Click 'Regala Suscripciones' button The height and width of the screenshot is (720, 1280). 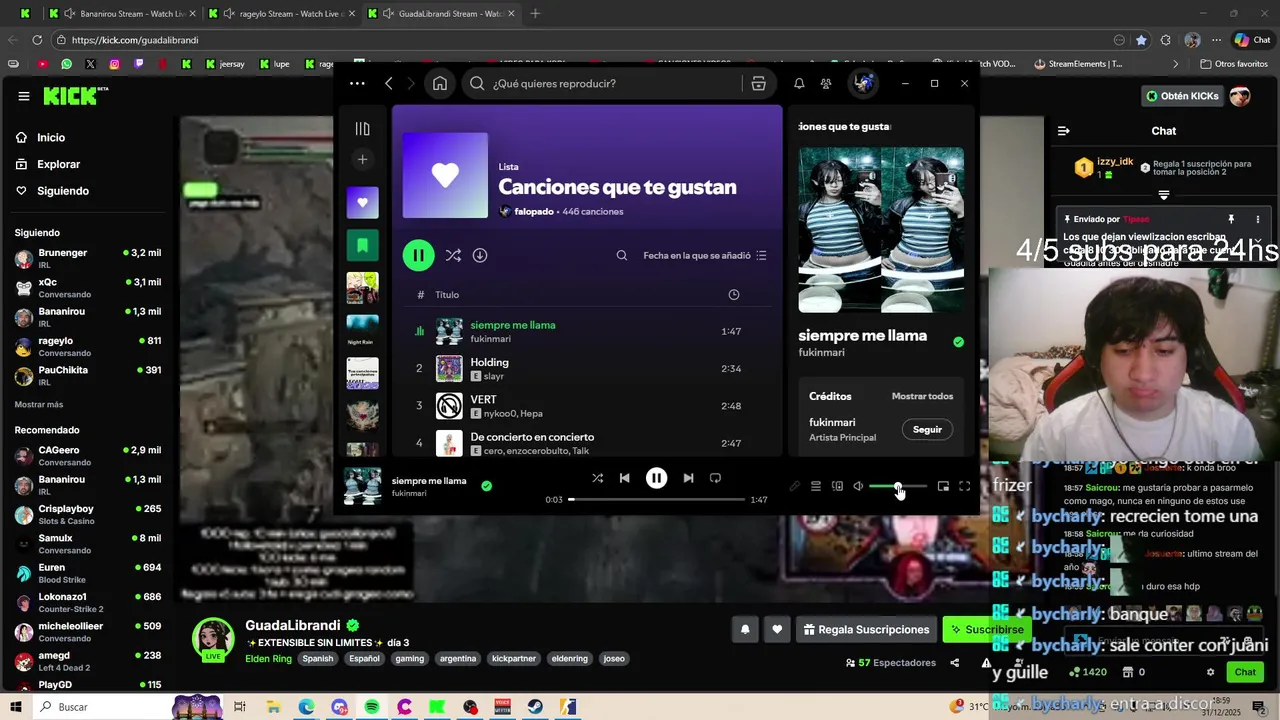pos(866,630)
